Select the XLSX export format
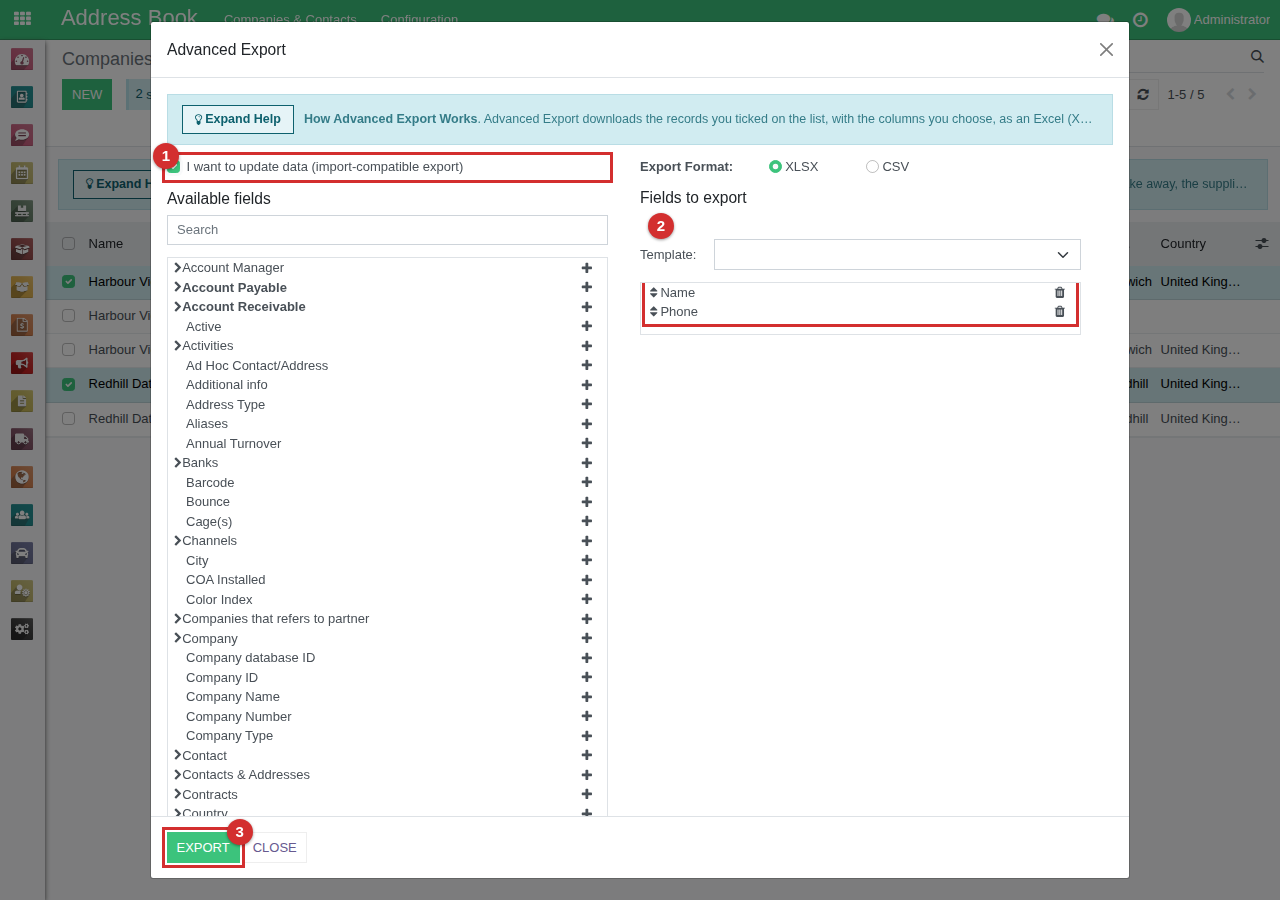The width and height of the screenshot is (1280, 900). point(775,166)
